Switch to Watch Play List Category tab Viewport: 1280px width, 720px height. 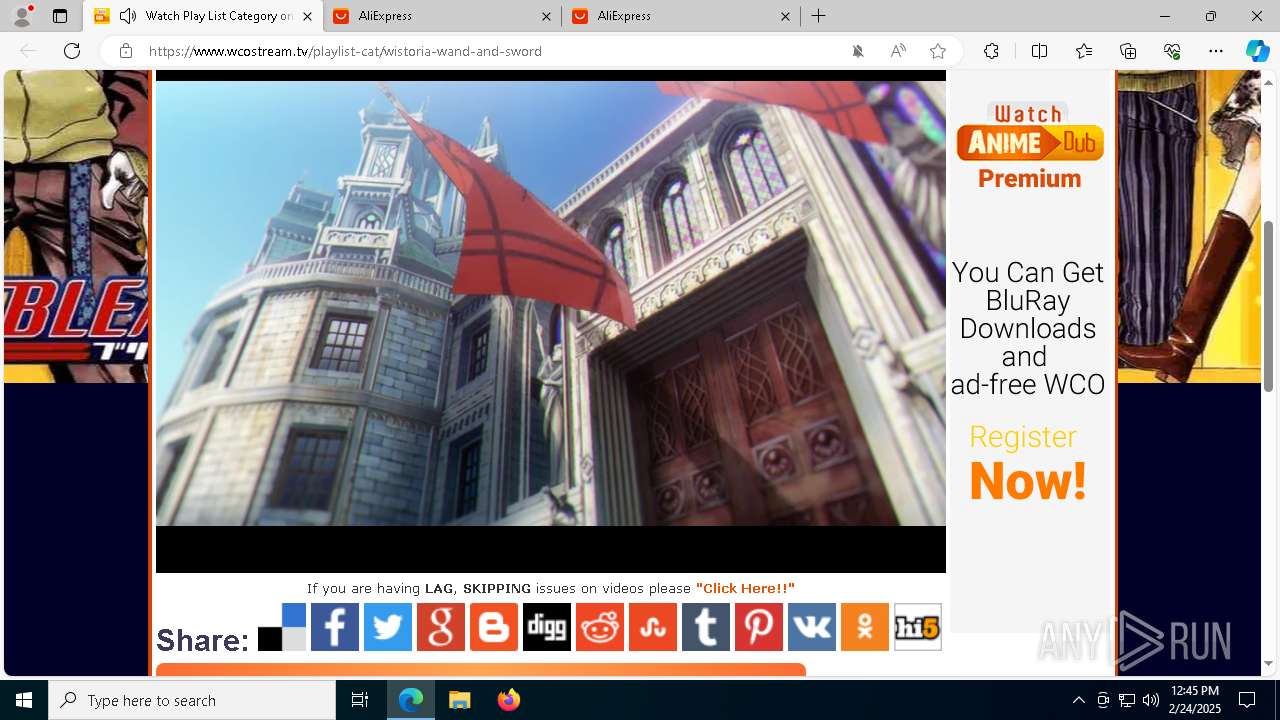(x=203, y=16)
